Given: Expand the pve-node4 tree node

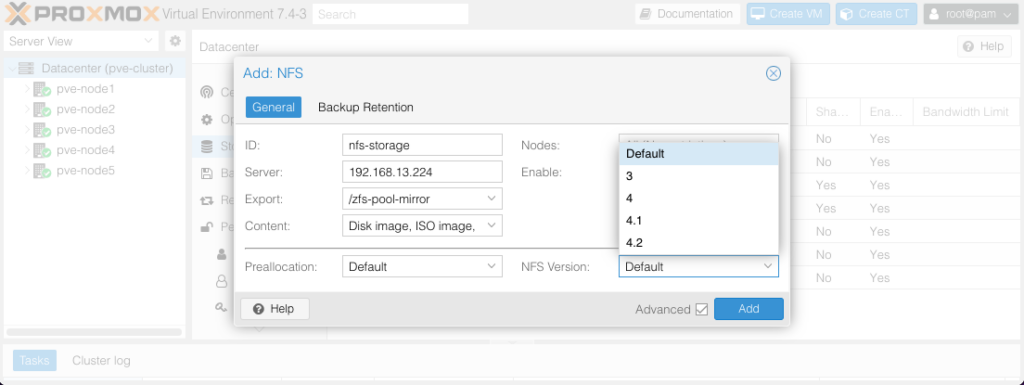Looking at the screenshot, I should (27, 150).
